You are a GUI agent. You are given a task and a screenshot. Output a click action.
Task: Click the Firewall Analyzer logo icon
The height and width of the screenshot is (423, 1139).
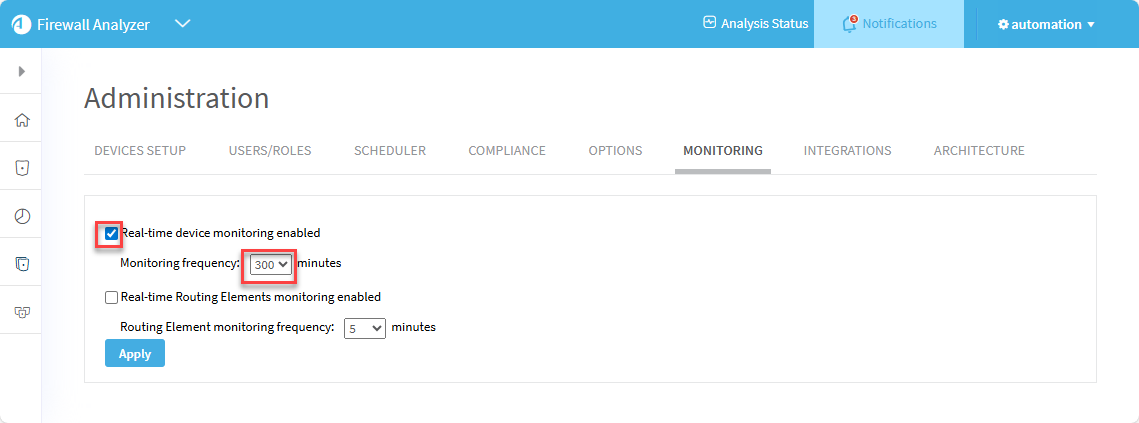pyautogui.click(x=21, y=24)
